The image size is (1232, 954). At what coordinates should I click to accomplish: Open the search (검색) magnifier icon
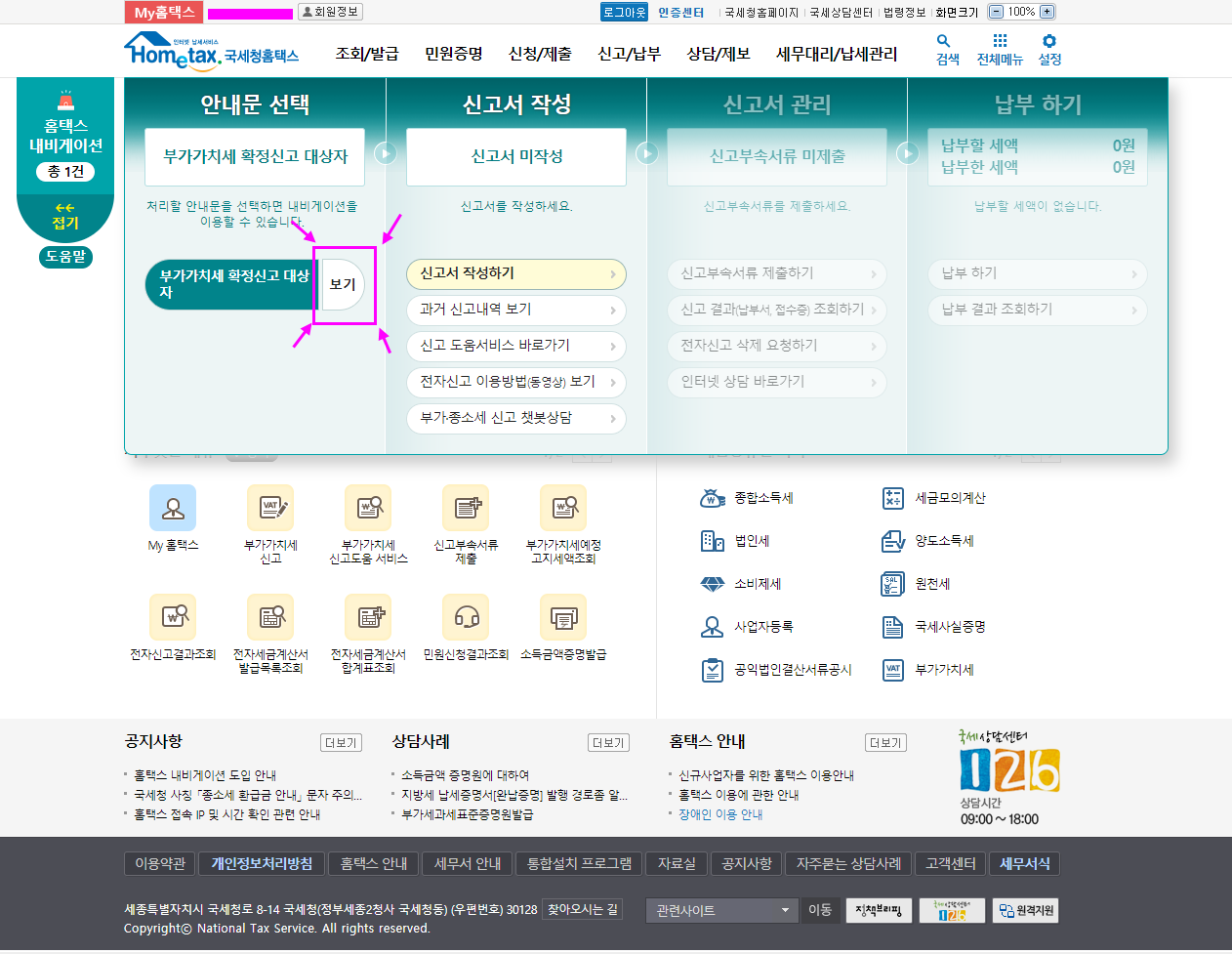[x=943, y=41]
